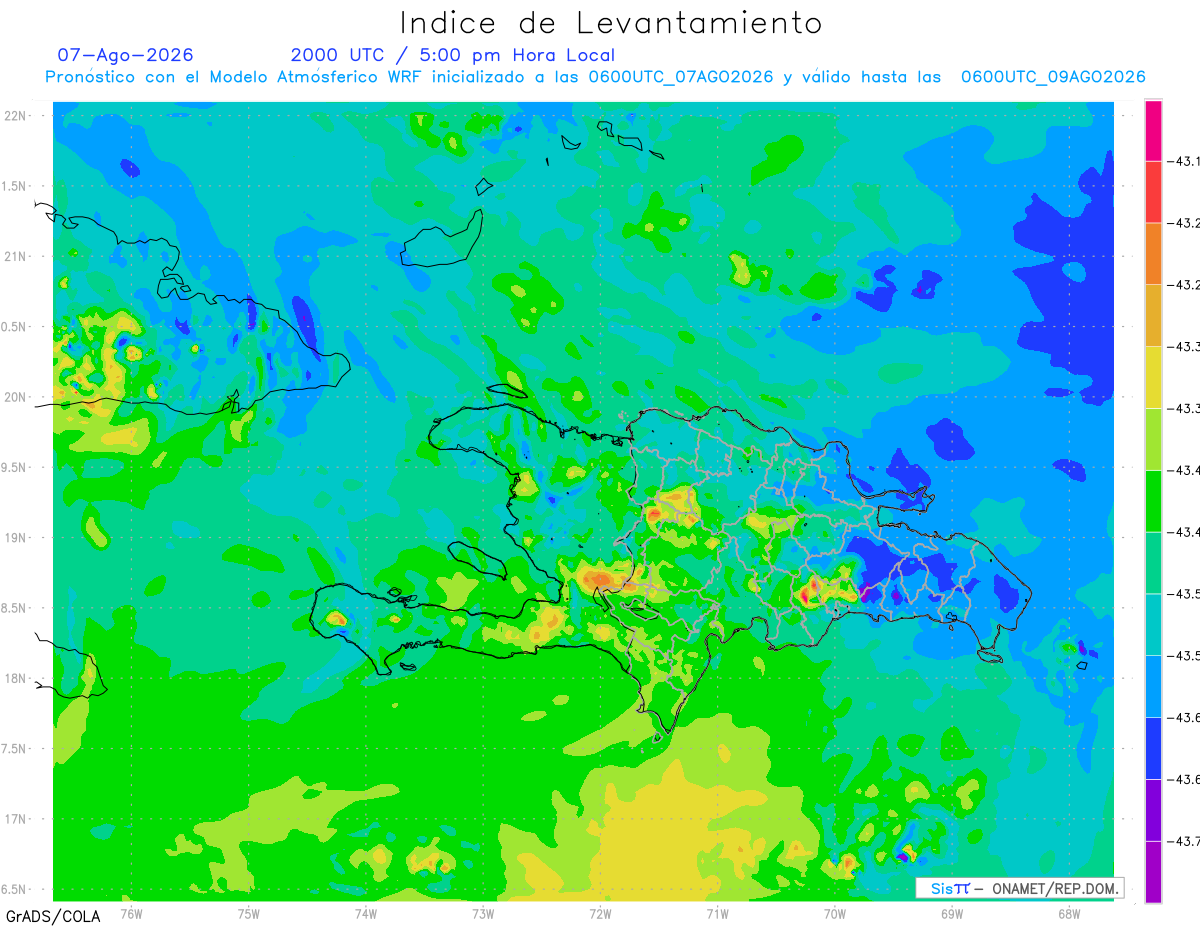This screenshot has width=1200, height=927.
Task: Click the bright yellow legend swatch
Action: (1153, 378)
